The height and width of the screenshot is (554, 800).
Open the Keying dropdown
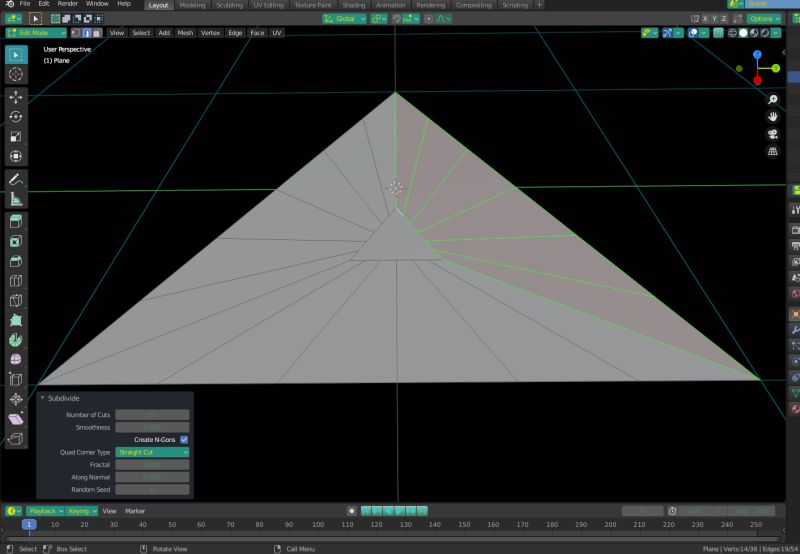(82, 511)
